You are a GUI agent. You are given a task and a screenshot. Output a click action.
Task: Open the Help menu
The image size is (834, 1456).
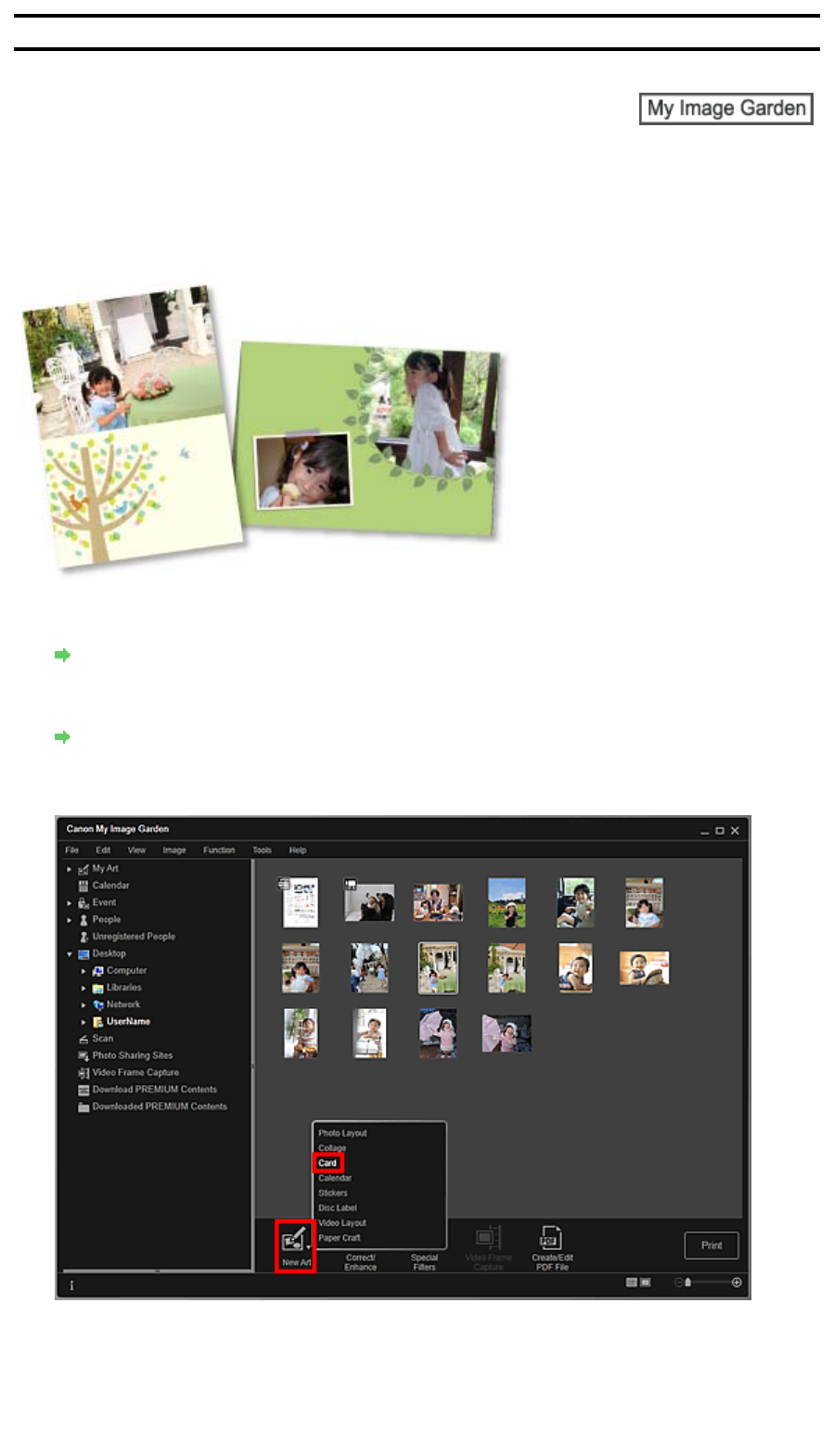click(297, 849)
